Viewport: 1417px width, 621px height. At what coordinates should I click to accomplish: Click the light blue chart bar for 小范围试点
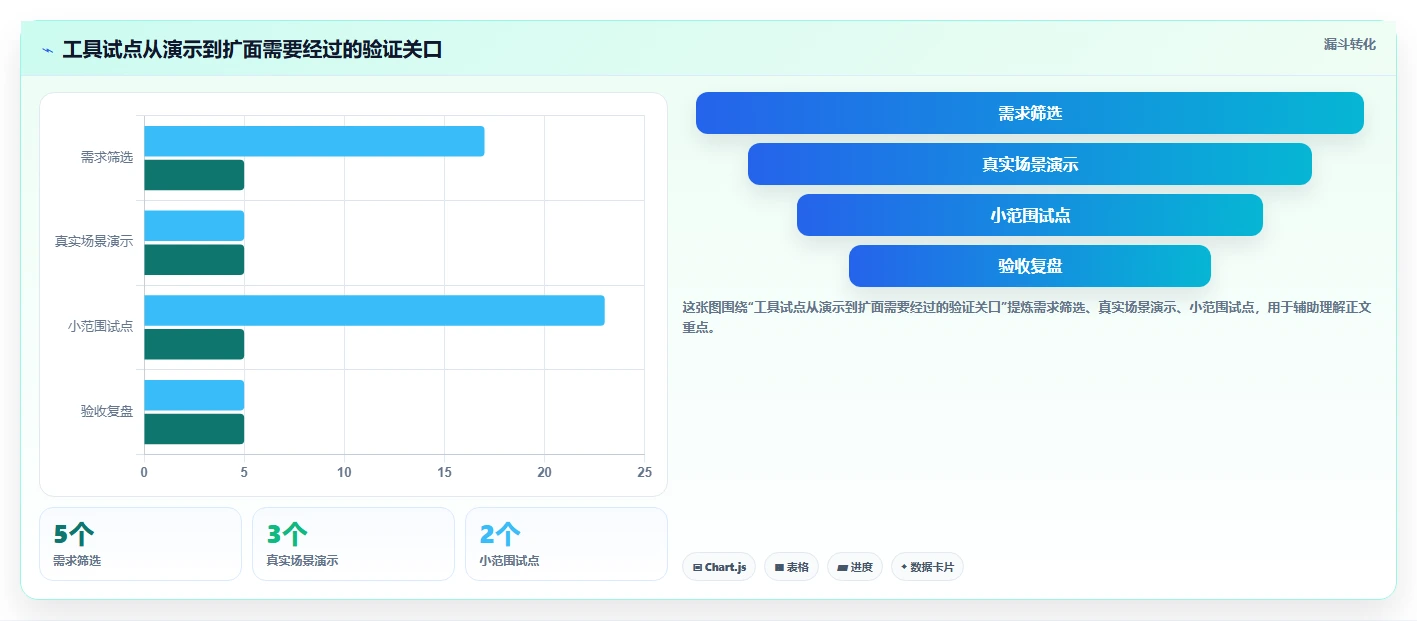point(374,310)
